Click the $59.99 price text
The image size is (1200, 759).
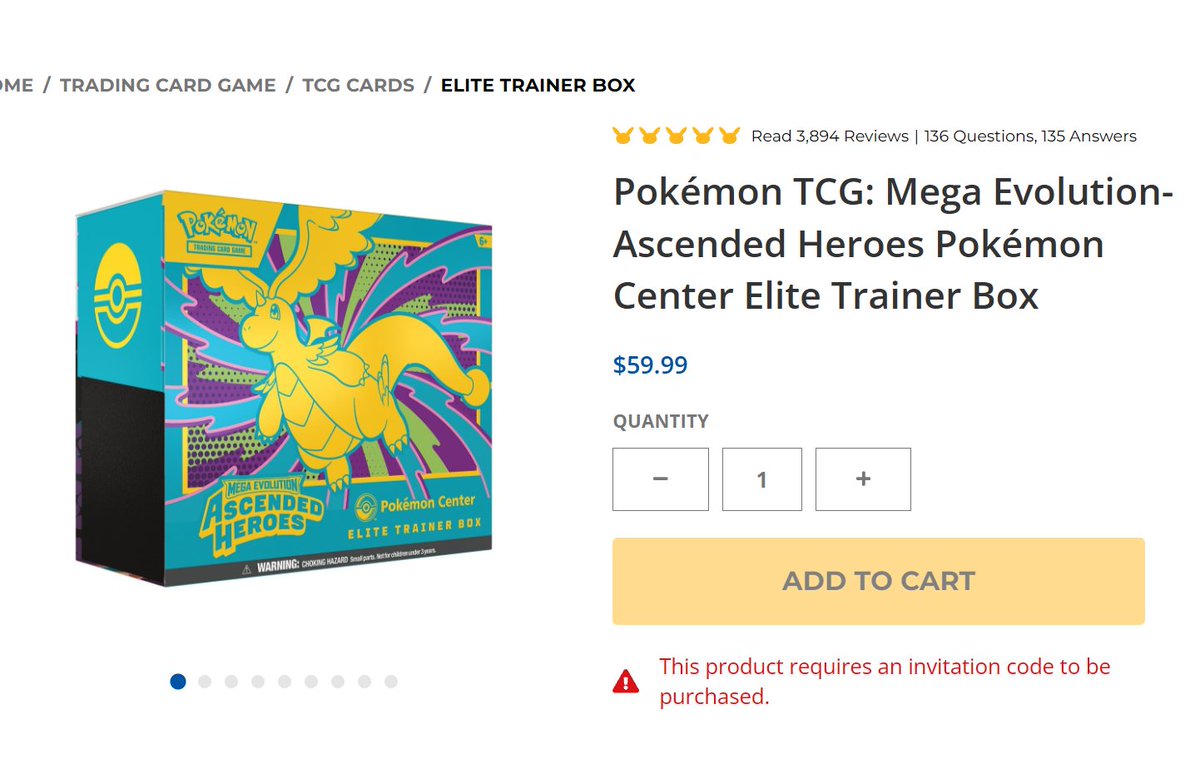650,365
